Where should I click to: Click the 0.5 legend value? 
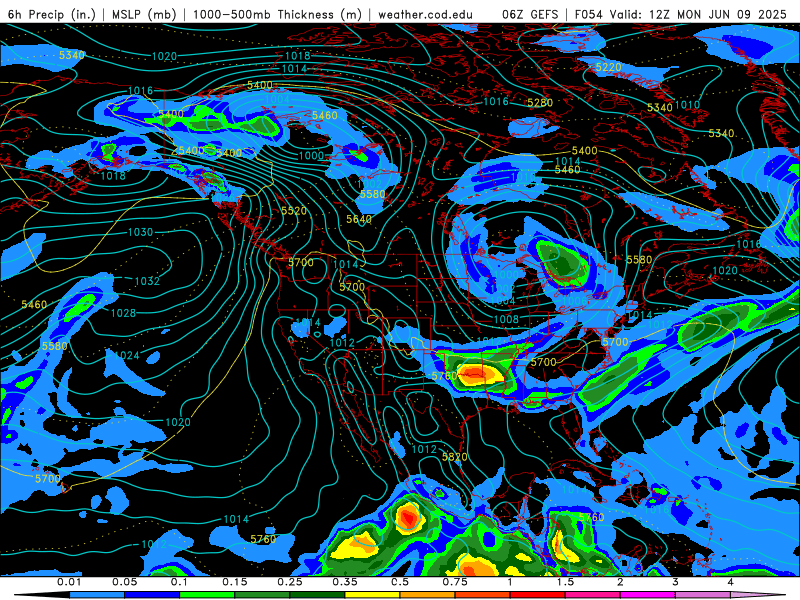pyautogui.click(x=400, y=582)
